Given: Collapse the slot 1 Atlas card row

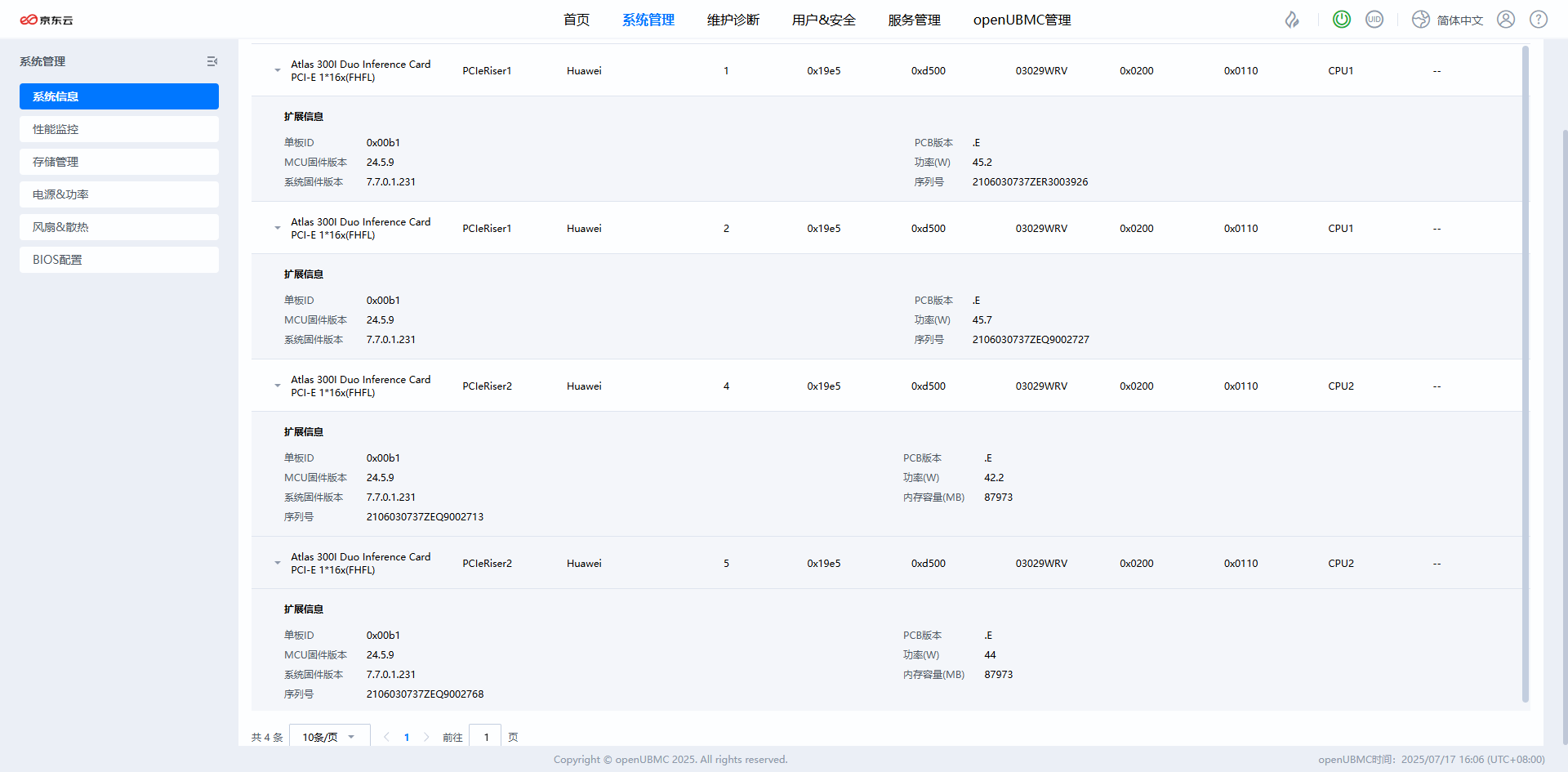Looking at the screenshot, I should [278, 71].
